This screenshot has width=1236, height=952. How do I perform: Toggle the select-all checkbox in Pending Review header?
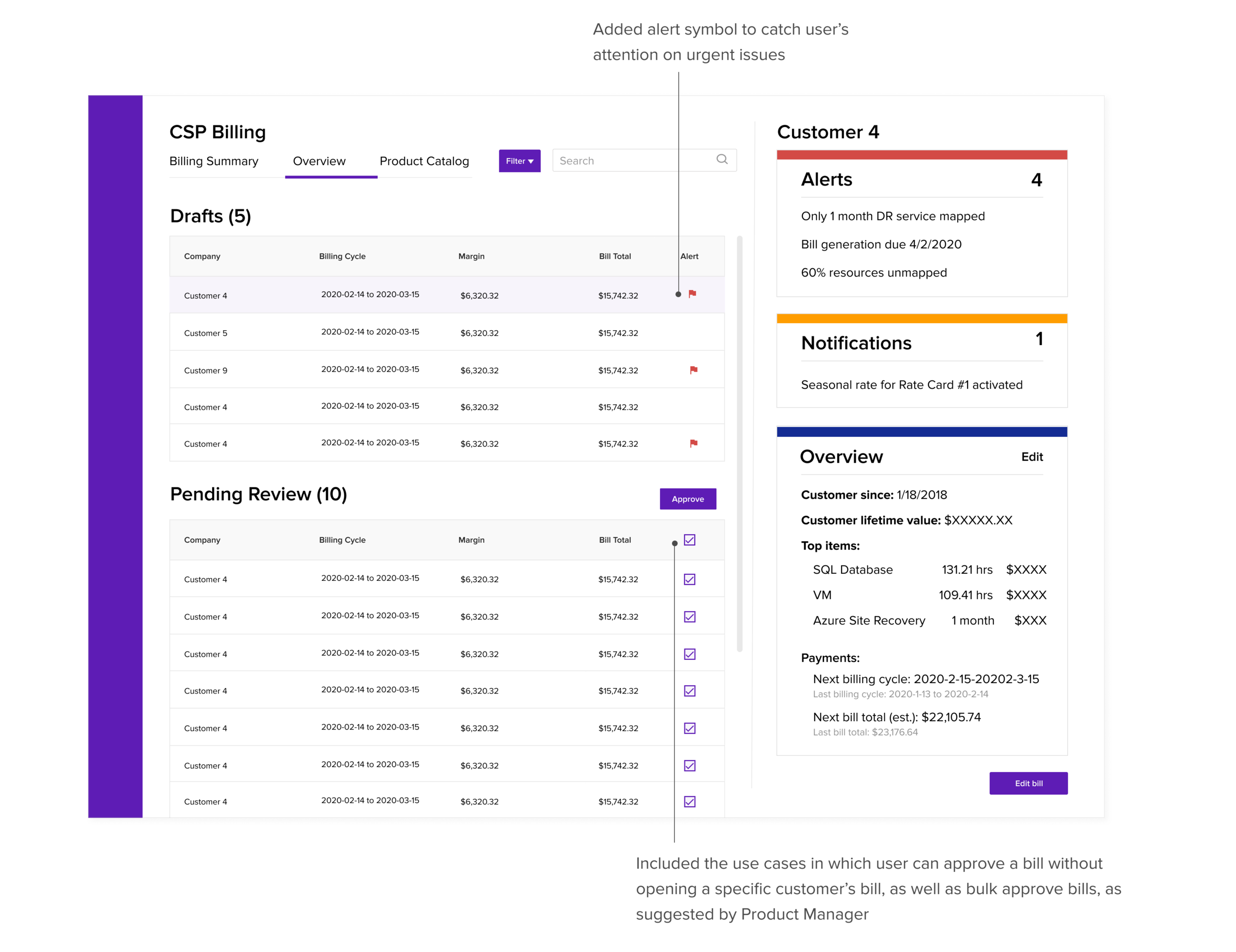tap(689, 540)
